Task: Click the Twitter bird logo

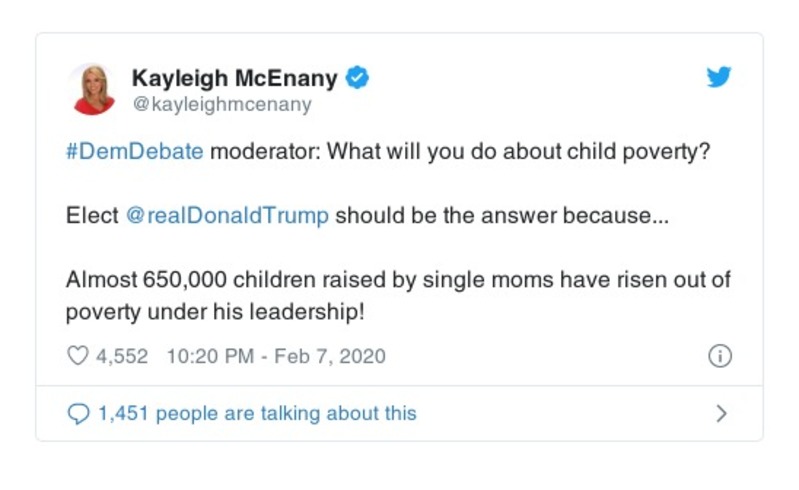Action: 719,78
